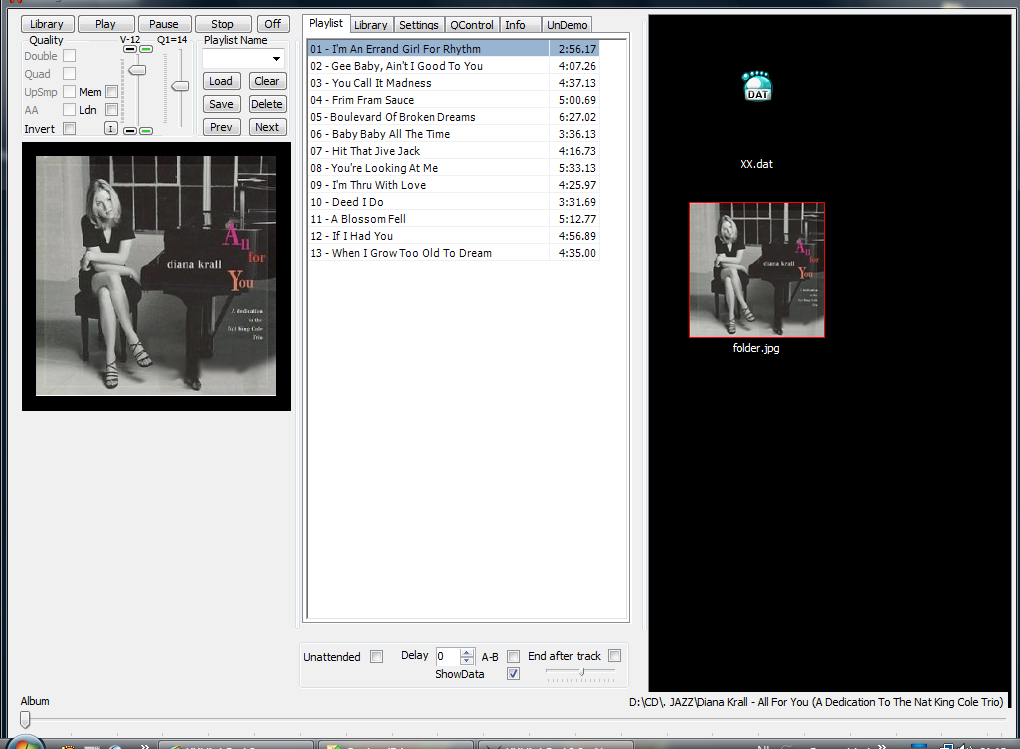Select the folder.jpg thumbnail
1020x749 pixels.
coord(757,270)
